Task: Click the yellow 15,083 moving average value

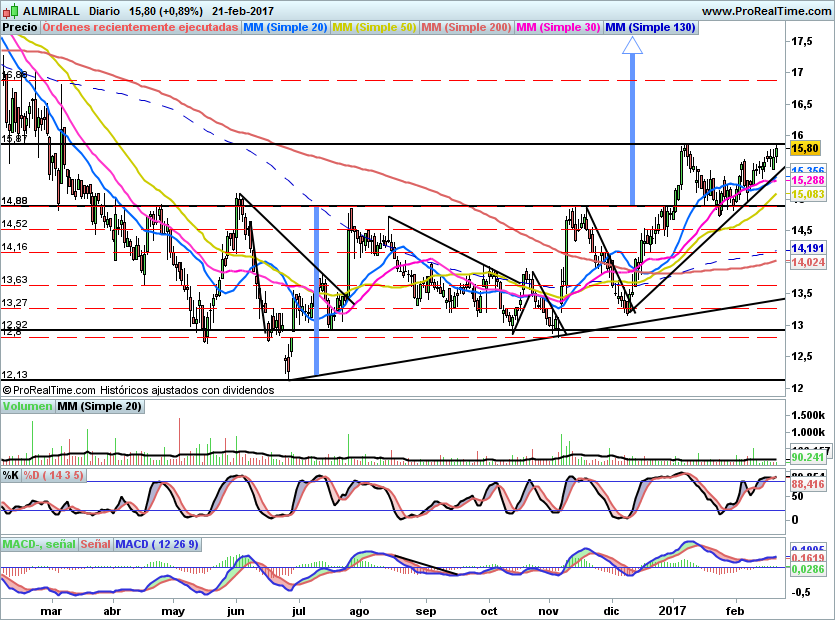Action: [808, 194]
